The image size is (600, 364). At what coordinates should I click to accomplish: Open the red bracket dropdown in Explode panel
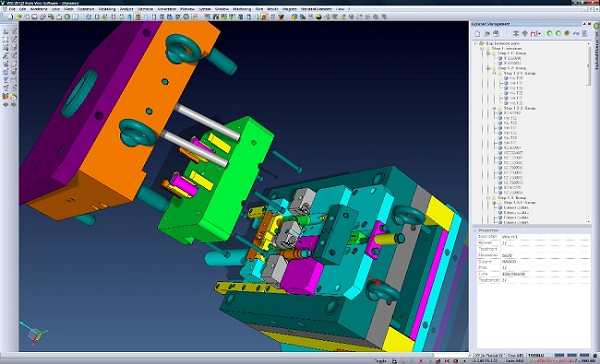536,34
